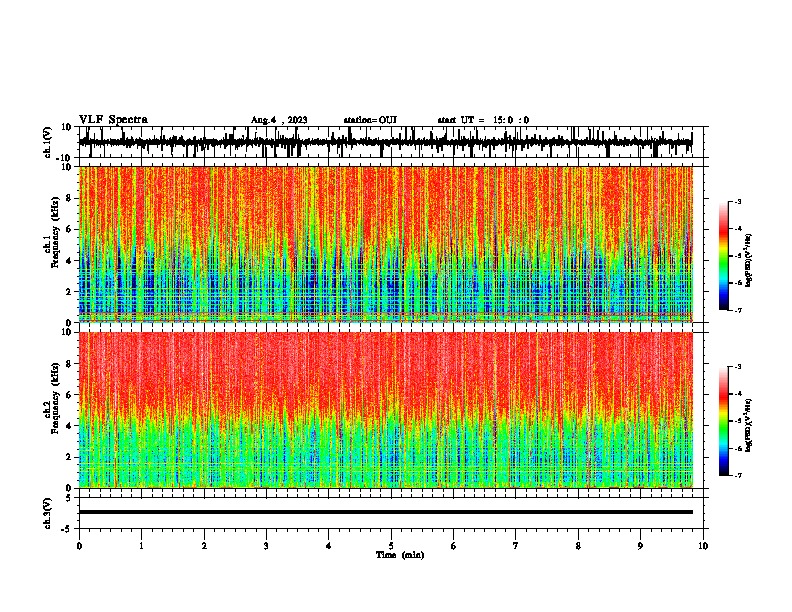This screenshot has height=612, width=792.
Task: Click the "8" kHz tick on ch.1 frequency axis
Action: click(69, 198)
